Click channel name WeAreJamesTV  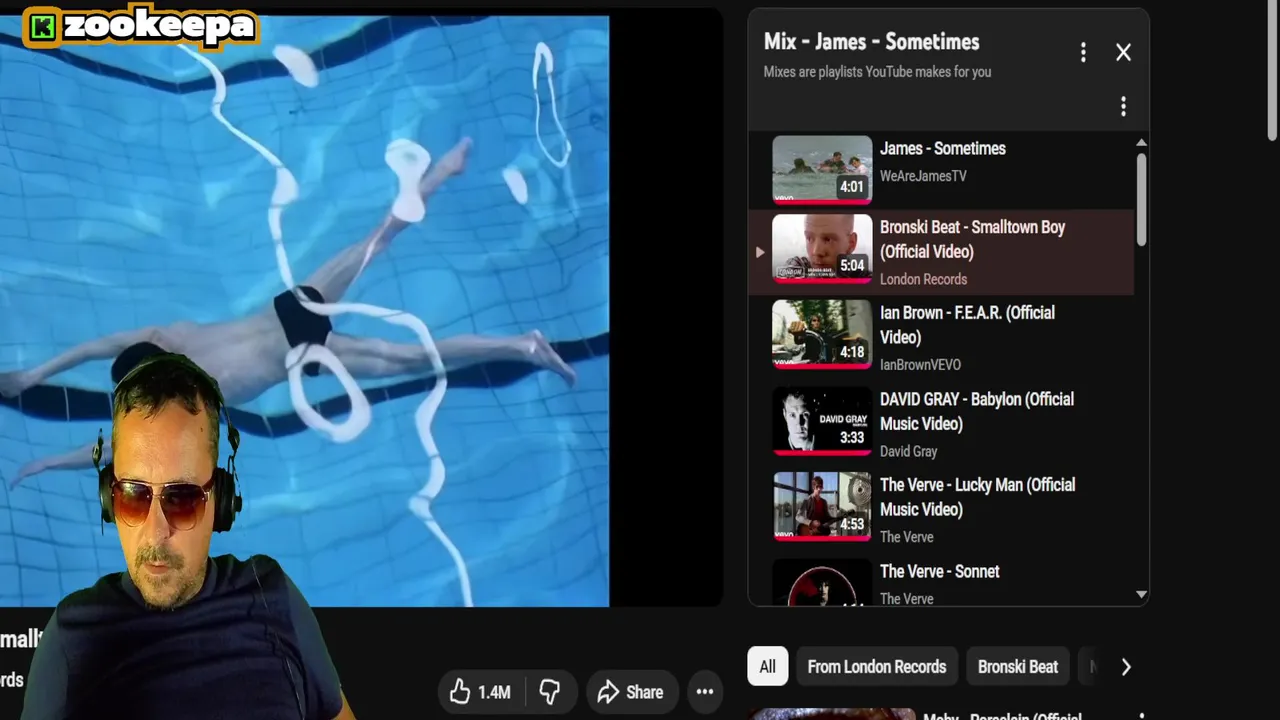(x=923, y=176)
